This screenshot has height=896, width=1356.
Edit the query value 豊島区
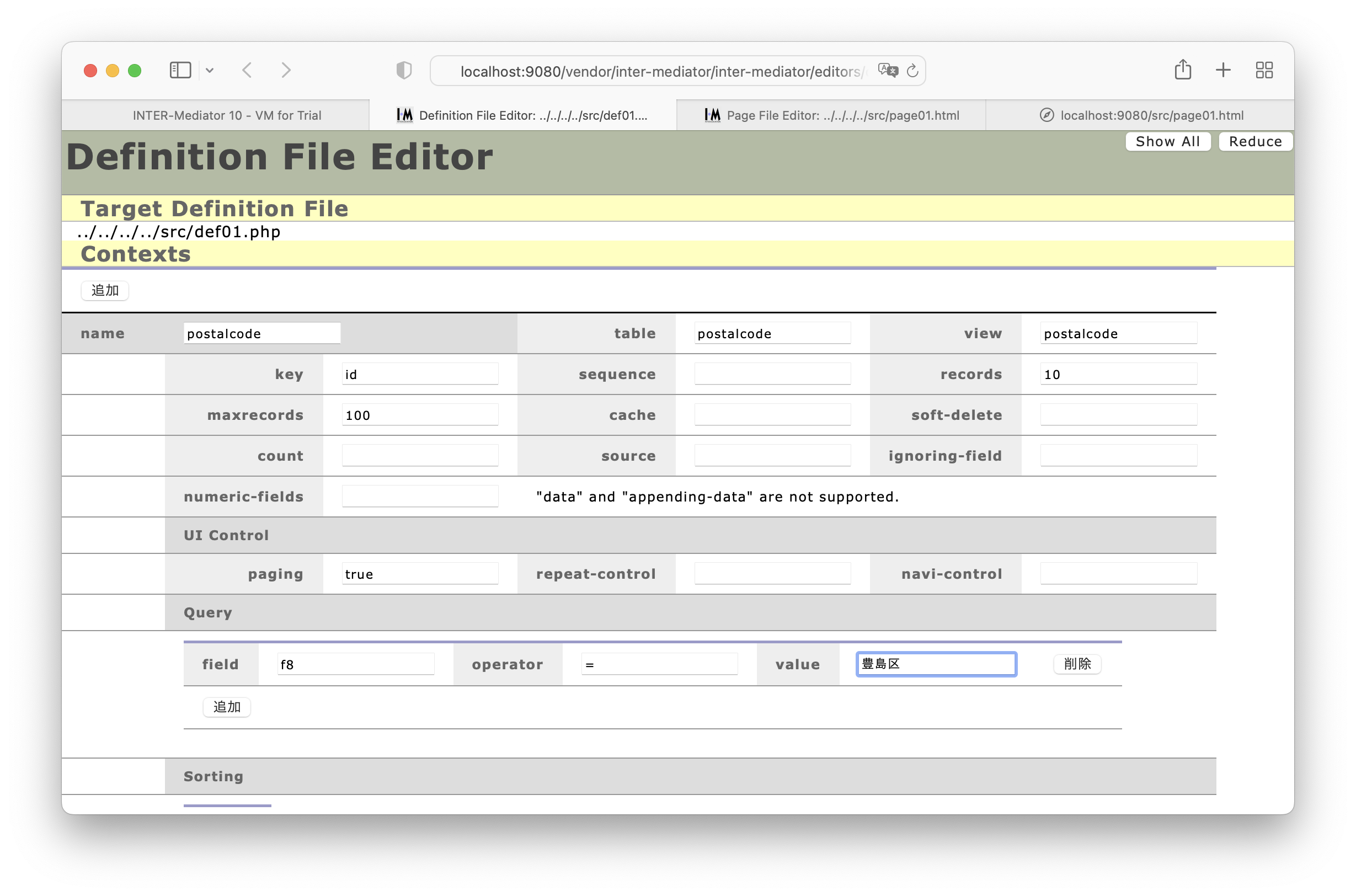tap(936, 663)
